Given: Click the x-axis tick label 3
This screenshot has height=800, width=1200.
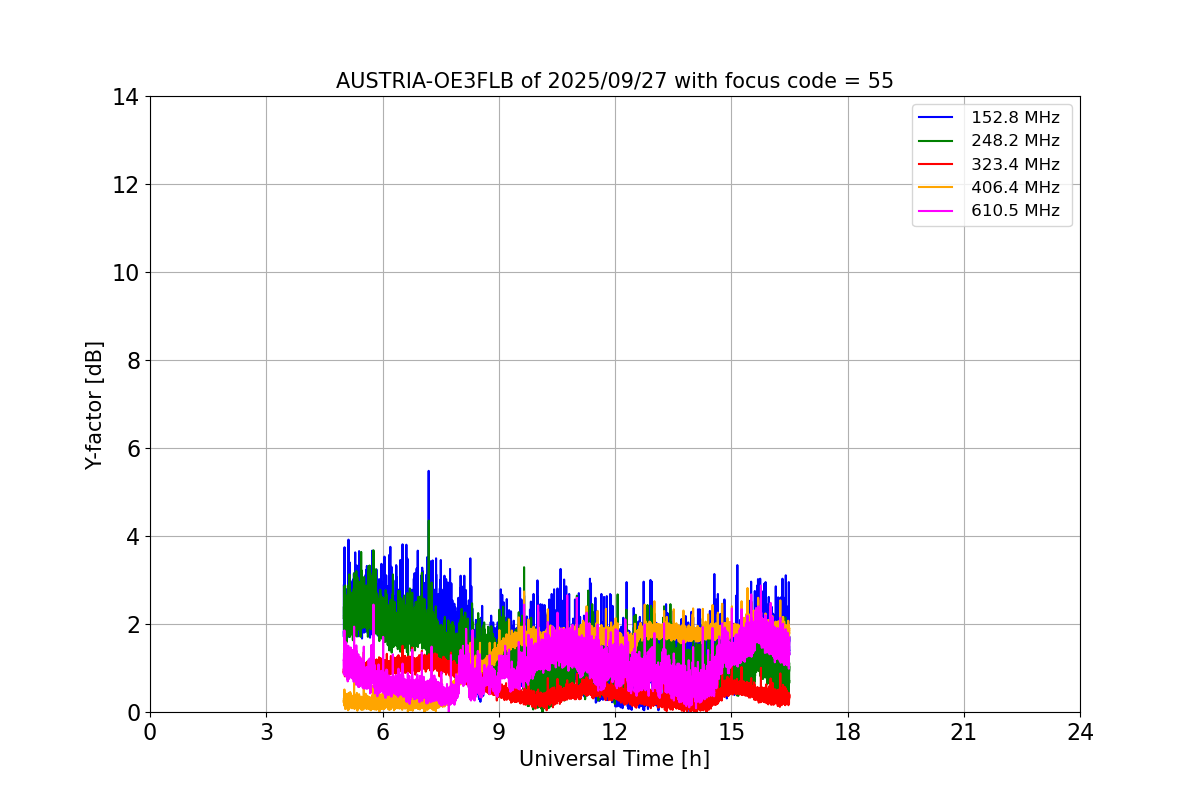Looking at the screenshot, I should click(x=266, y=732).
